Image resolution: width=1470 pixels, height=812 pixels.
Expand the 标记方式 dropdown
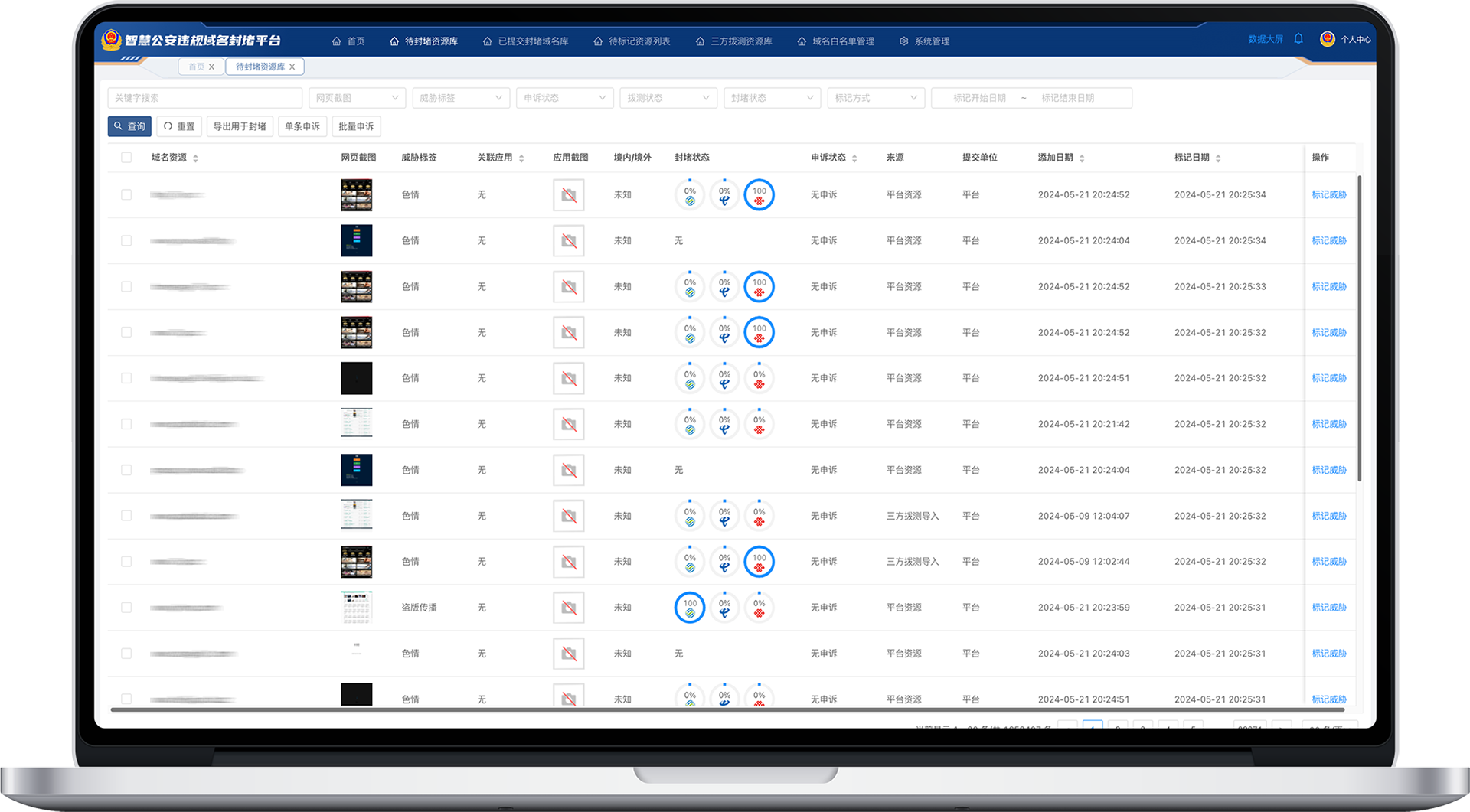click(875, 98)
